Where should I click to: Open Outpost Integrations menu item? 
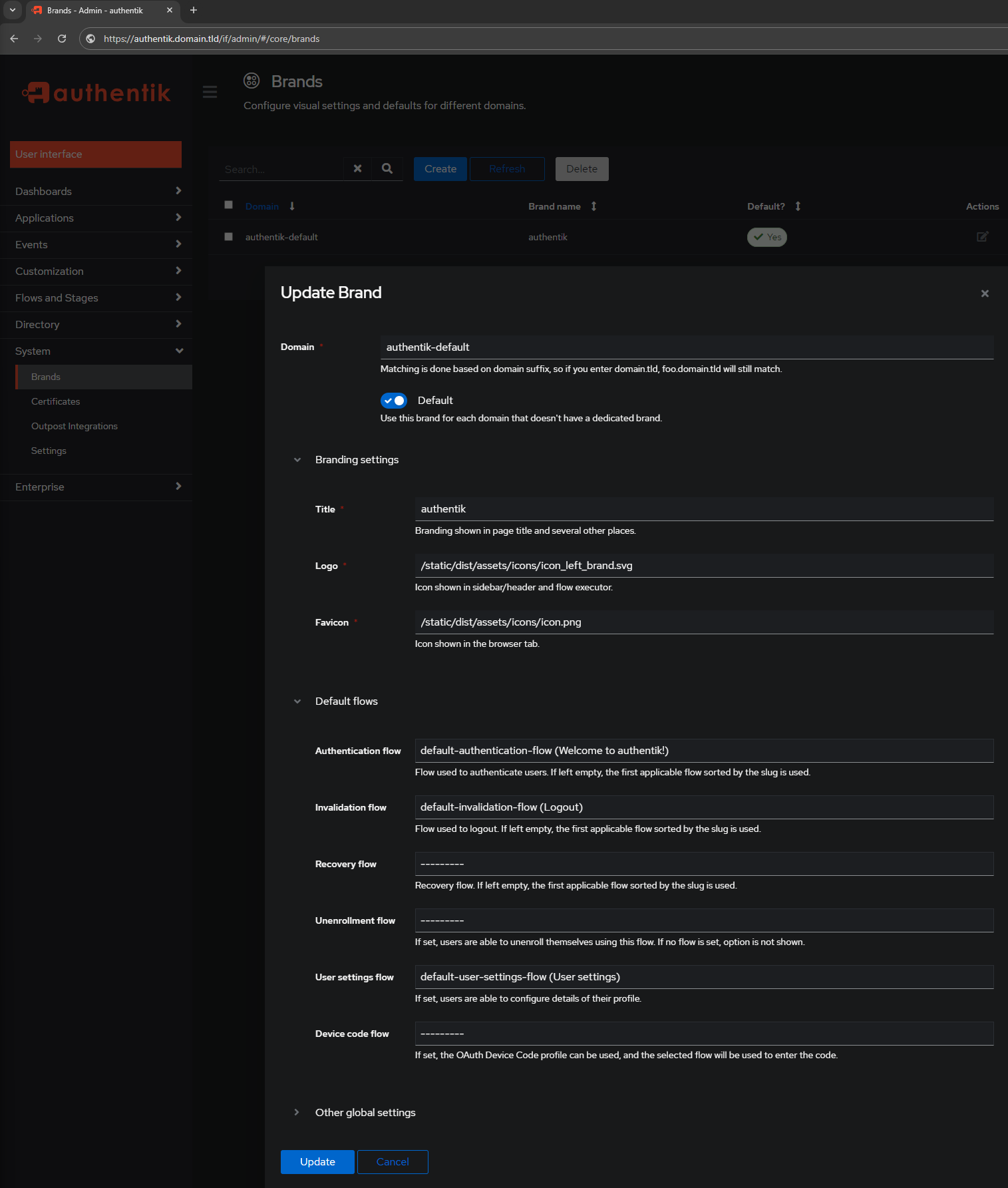104,426
